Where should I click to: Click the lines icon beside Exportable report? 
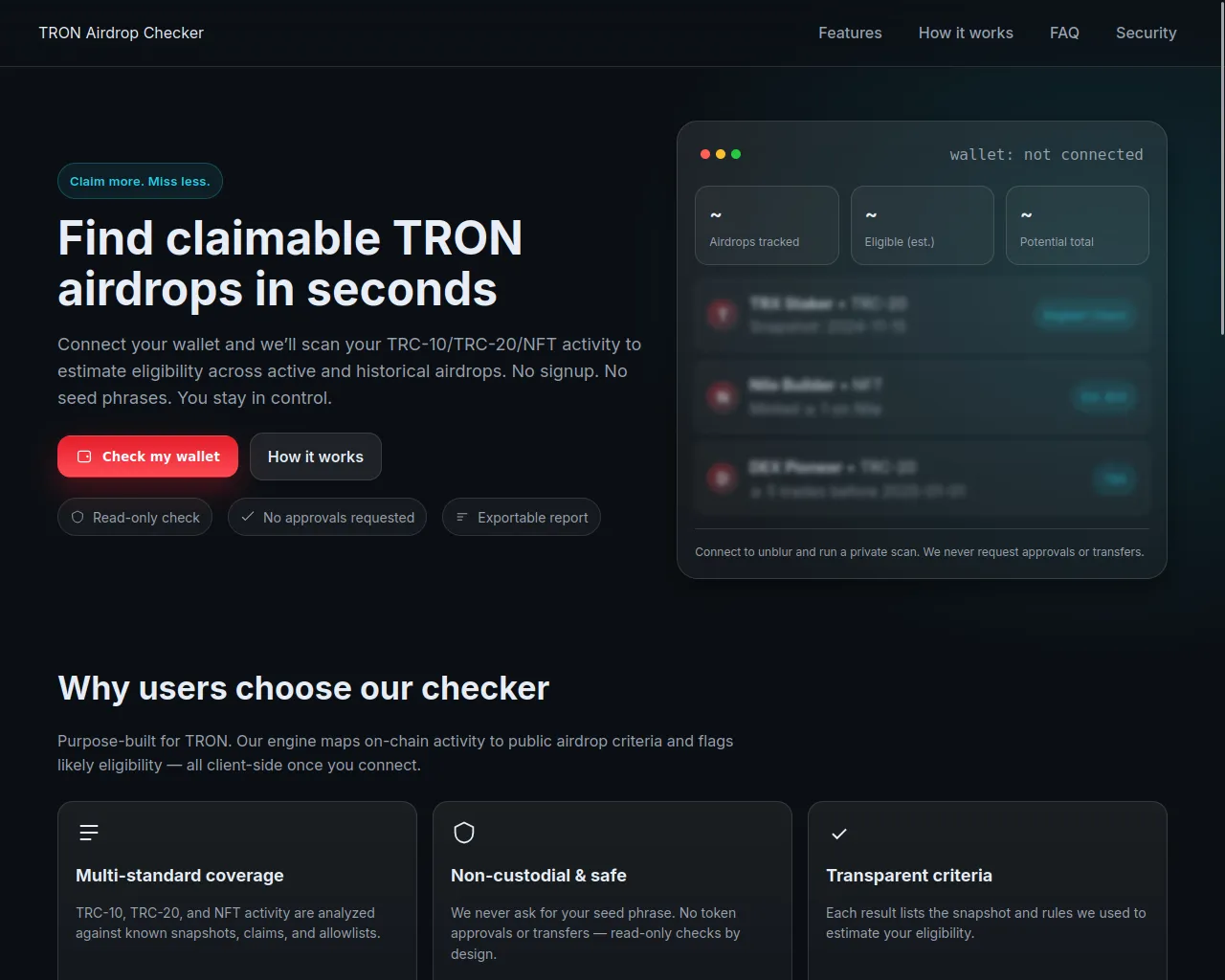pos(462,517)
